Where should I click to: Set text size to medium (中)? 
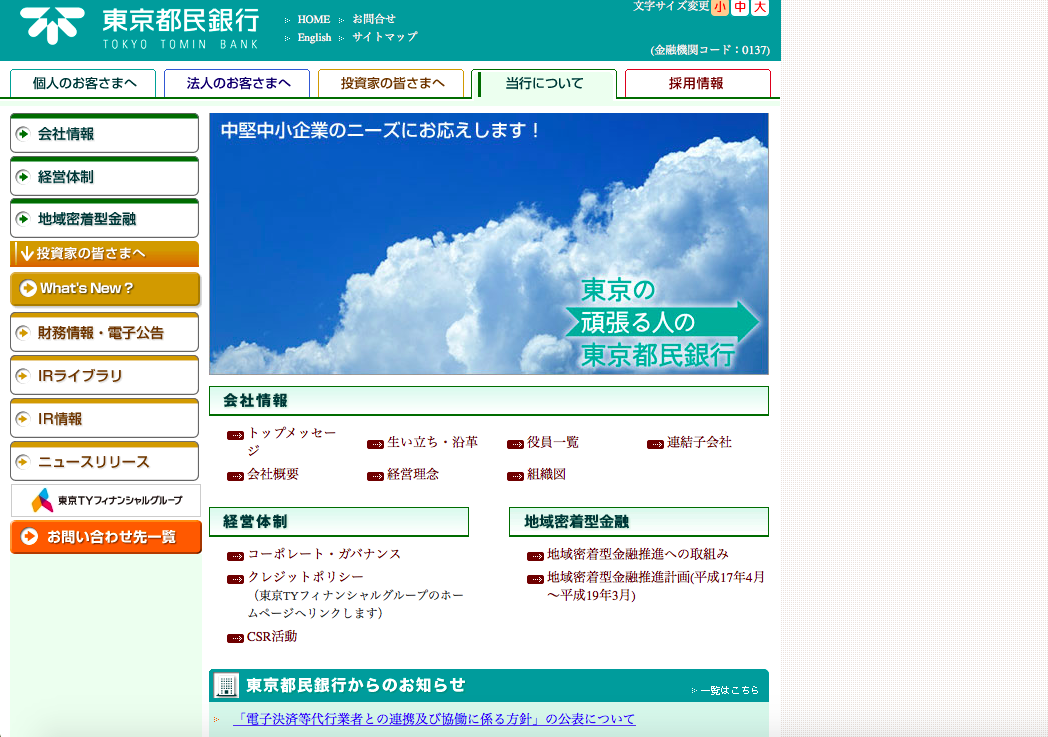point(740,8)
